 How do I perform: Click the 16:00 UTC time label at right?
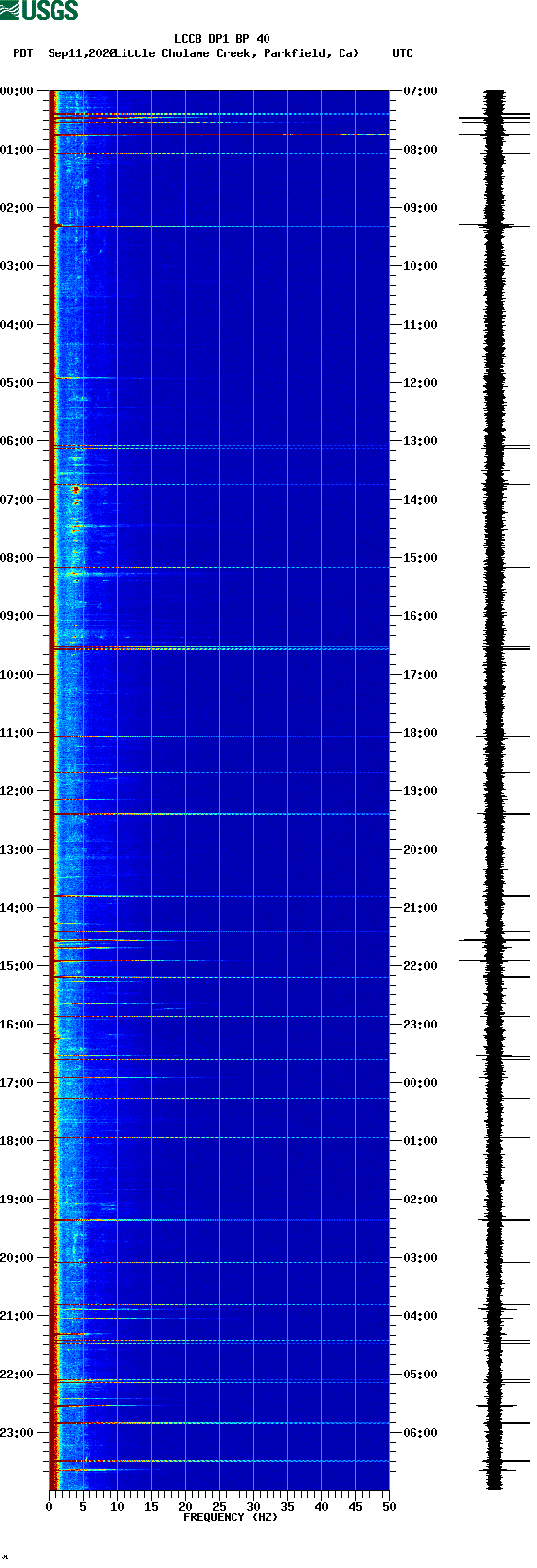420,616
